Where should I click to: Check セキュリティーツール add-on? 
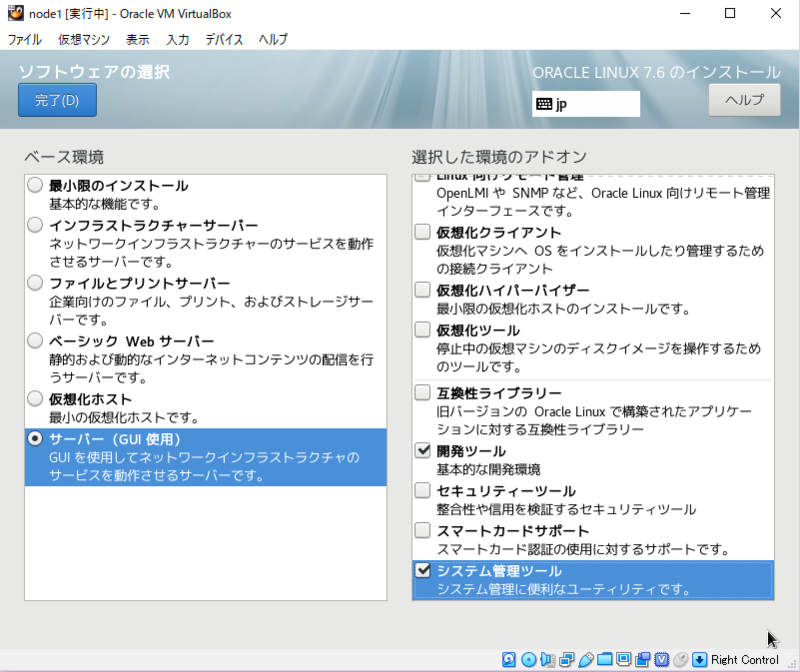pyautogui.click(x=422, y=490)
